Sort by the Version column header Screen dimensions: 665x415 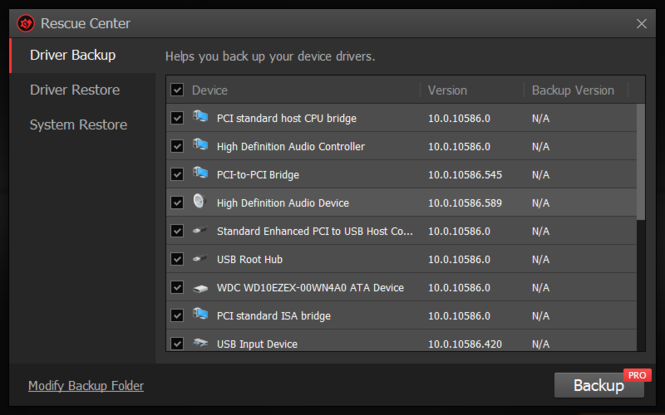point(447,90)
